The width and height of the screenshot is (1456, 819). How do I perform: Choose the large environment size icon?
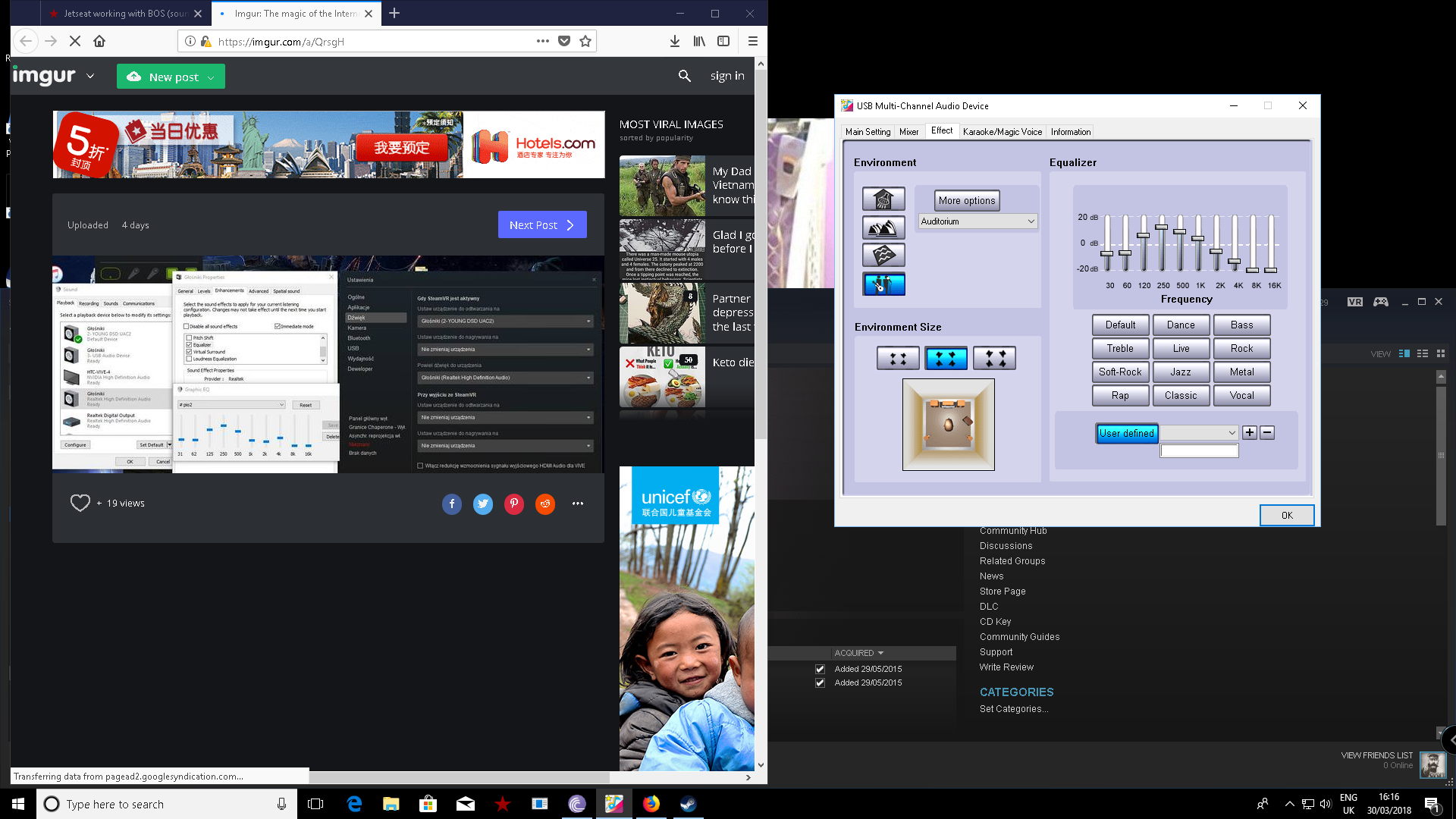[994, 358]
